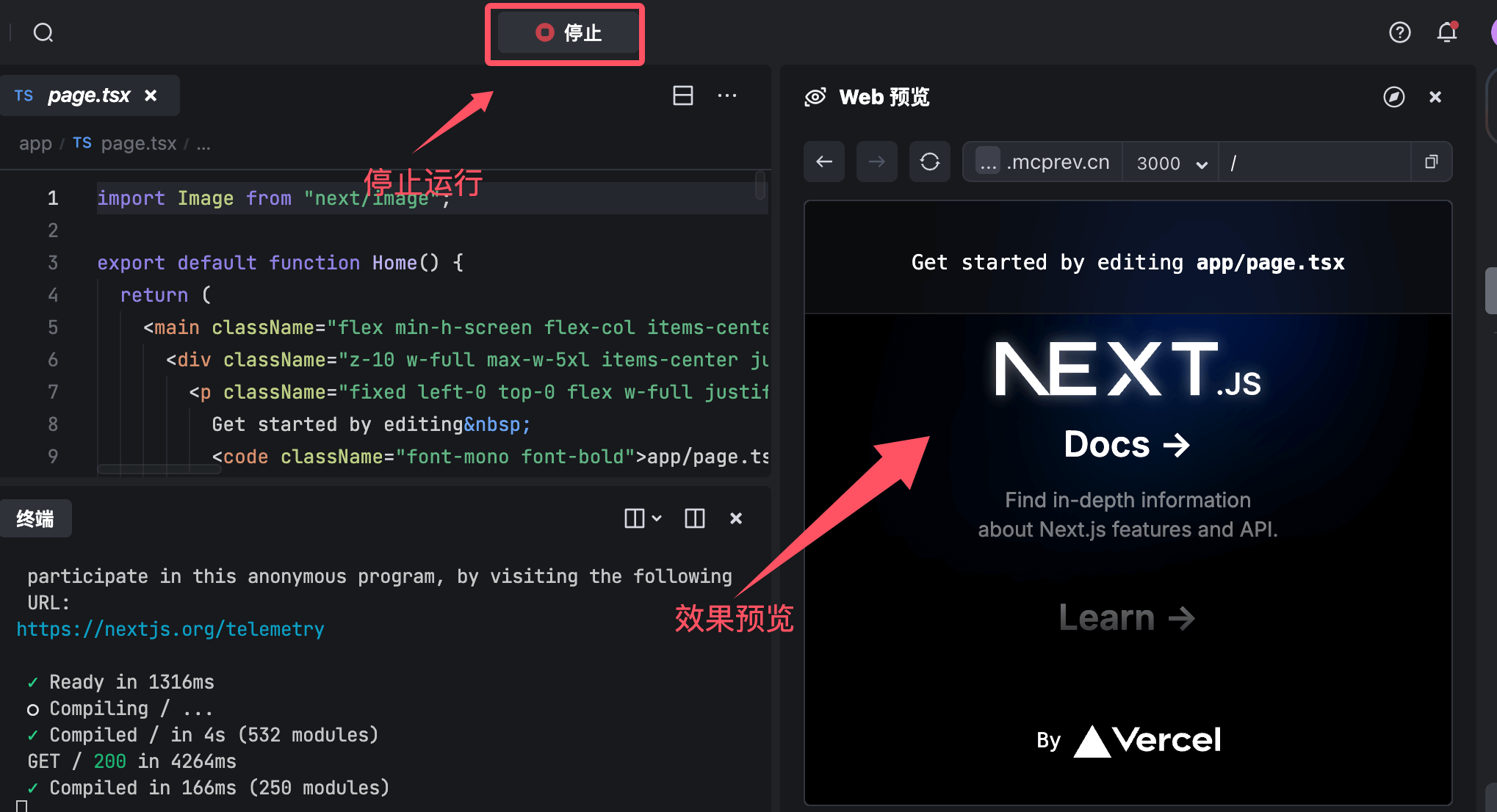Toggle the terminal side panel layout
The height and width of the screenshot is (812, 1497).
tap(695, 518)
